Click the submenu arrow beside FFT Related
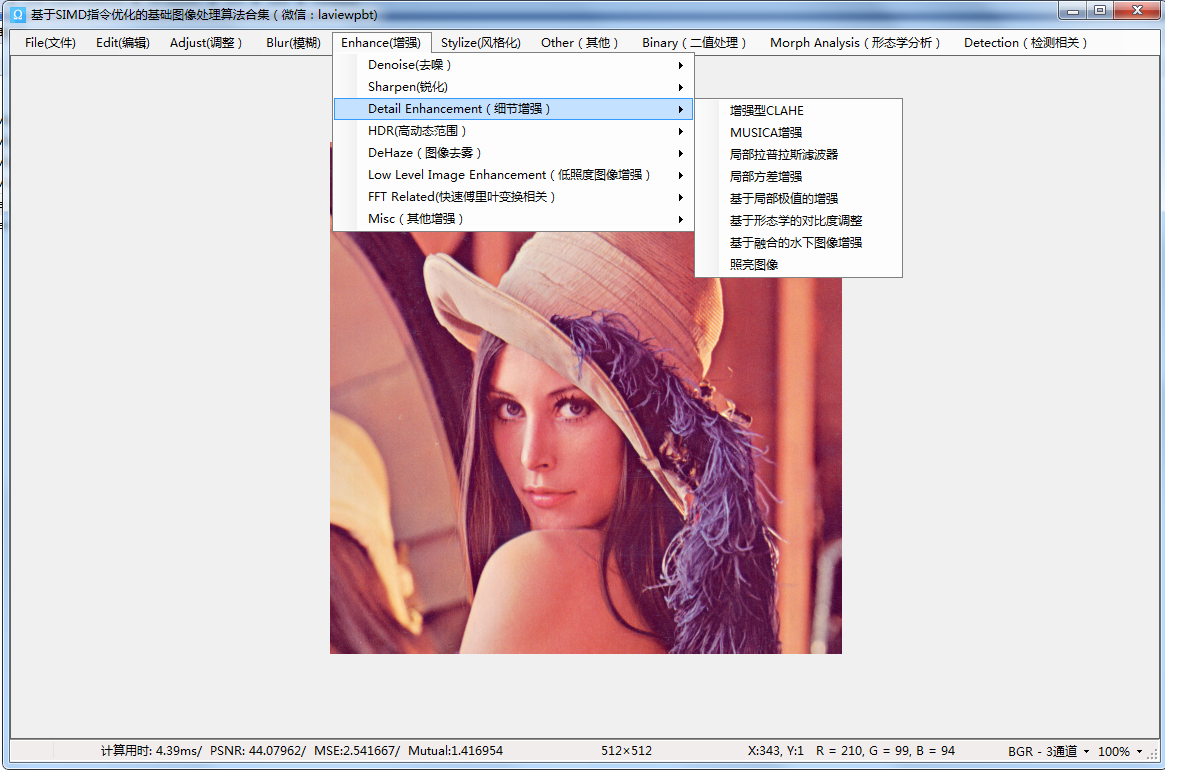The height and width of the screenshot is (770, 1184). 680,197
